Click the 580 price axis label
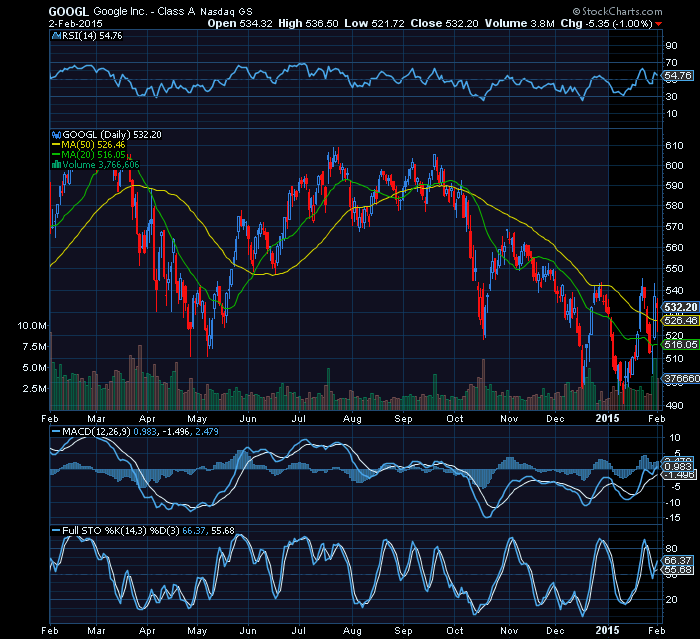The width and height of the screenshot is (700, 639). pyautogui.click(x=674, y=206)
